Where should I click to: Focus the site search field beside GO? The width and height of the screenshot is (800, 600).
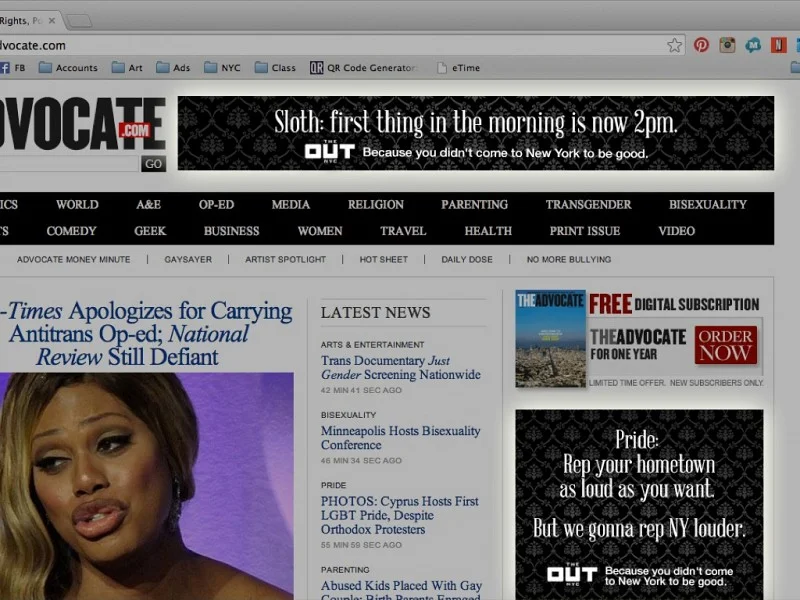(x=69, y=164)
